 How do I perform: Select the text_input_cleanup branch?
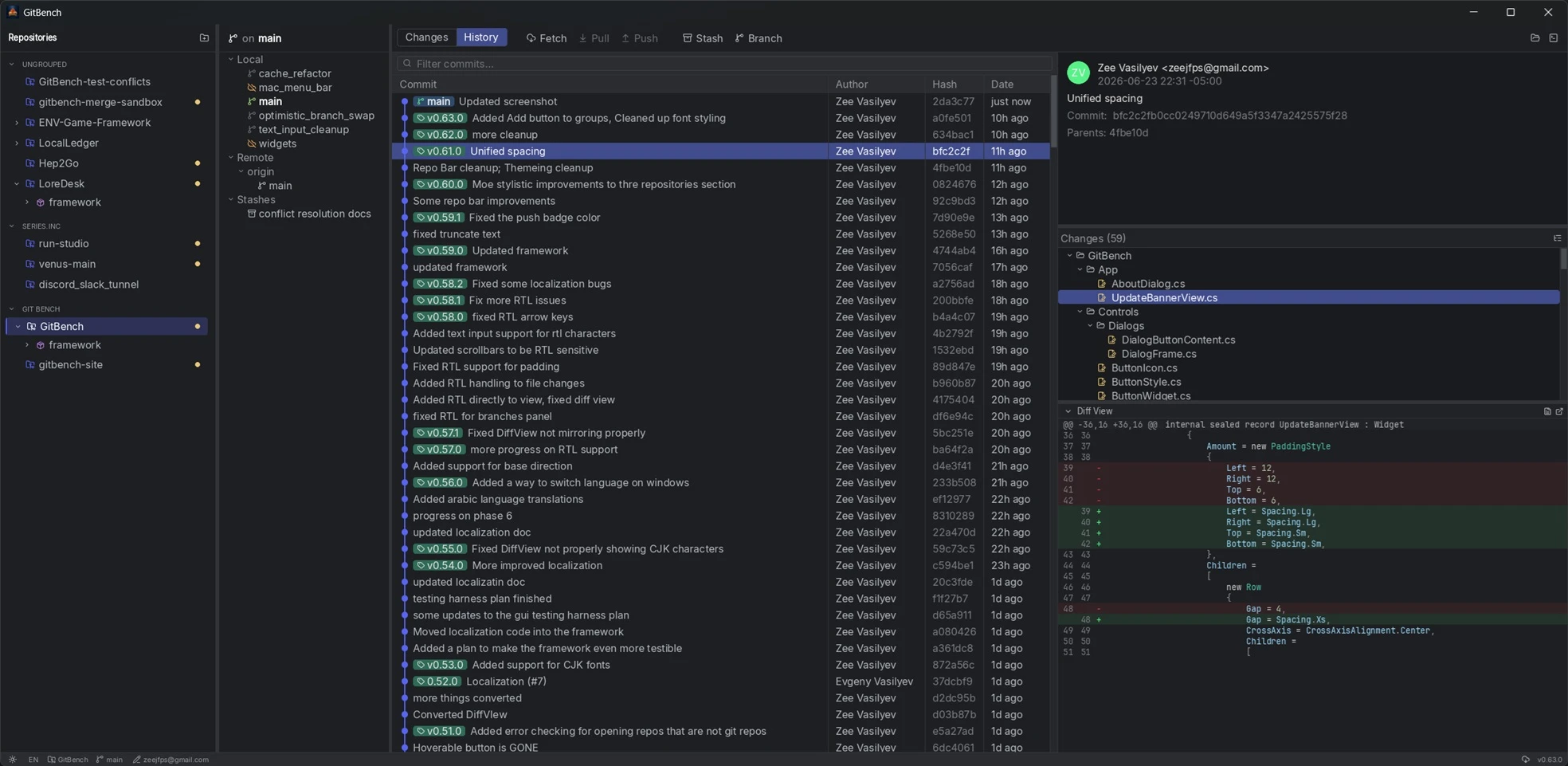click(x=304, y=129)
